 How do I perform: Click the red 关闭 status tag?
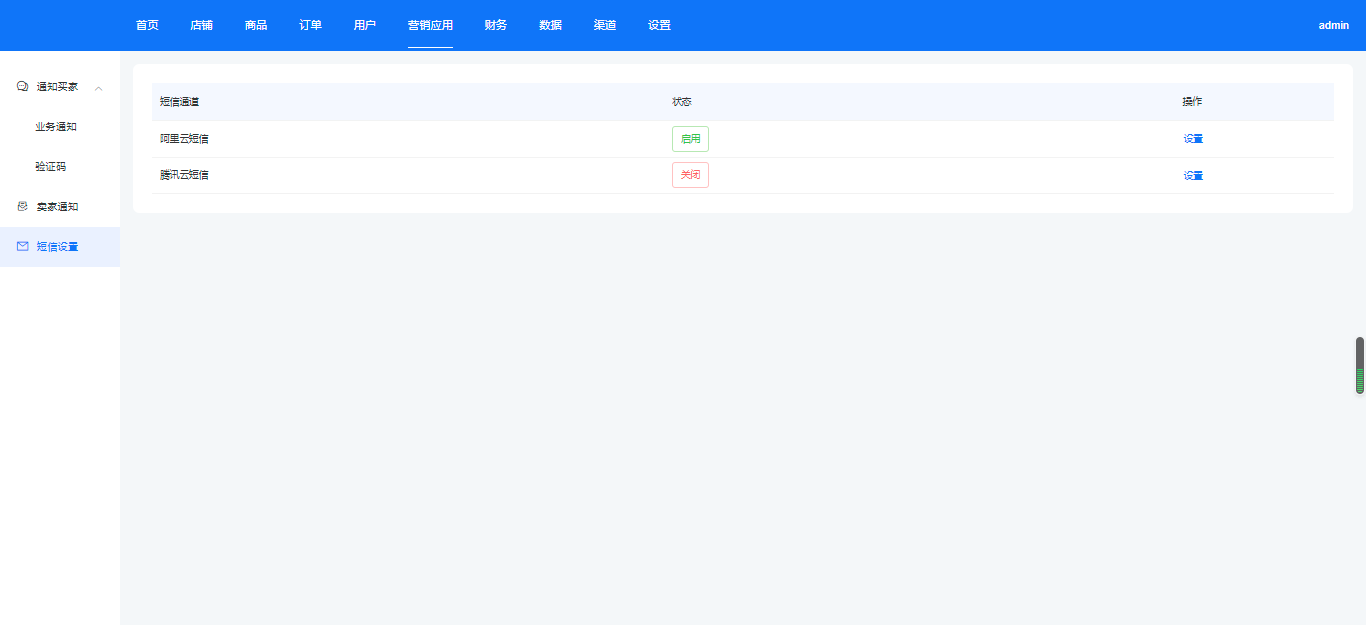[x=690, y=175]
